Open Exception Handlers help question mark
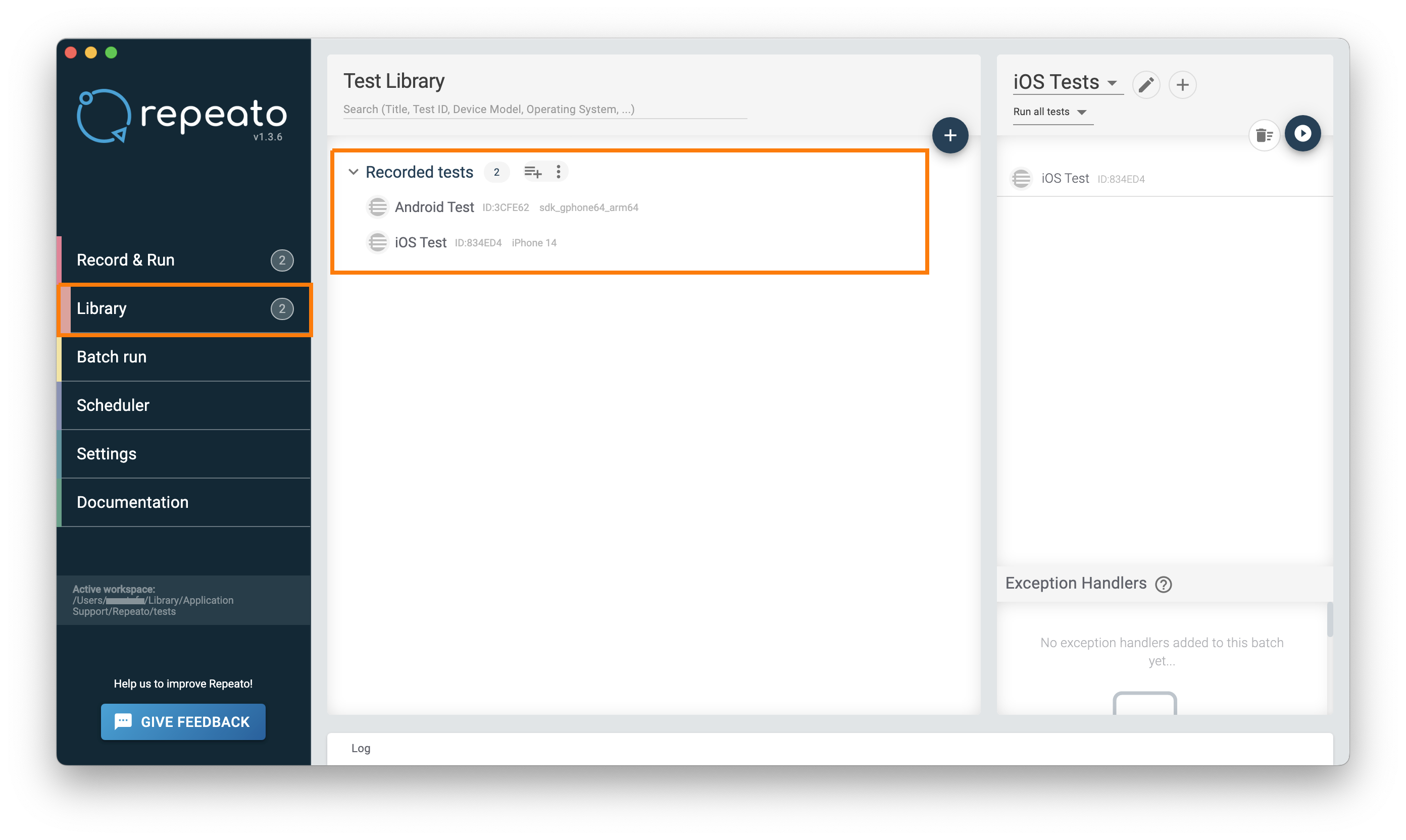1406x840 pixels. [1163, 584]
